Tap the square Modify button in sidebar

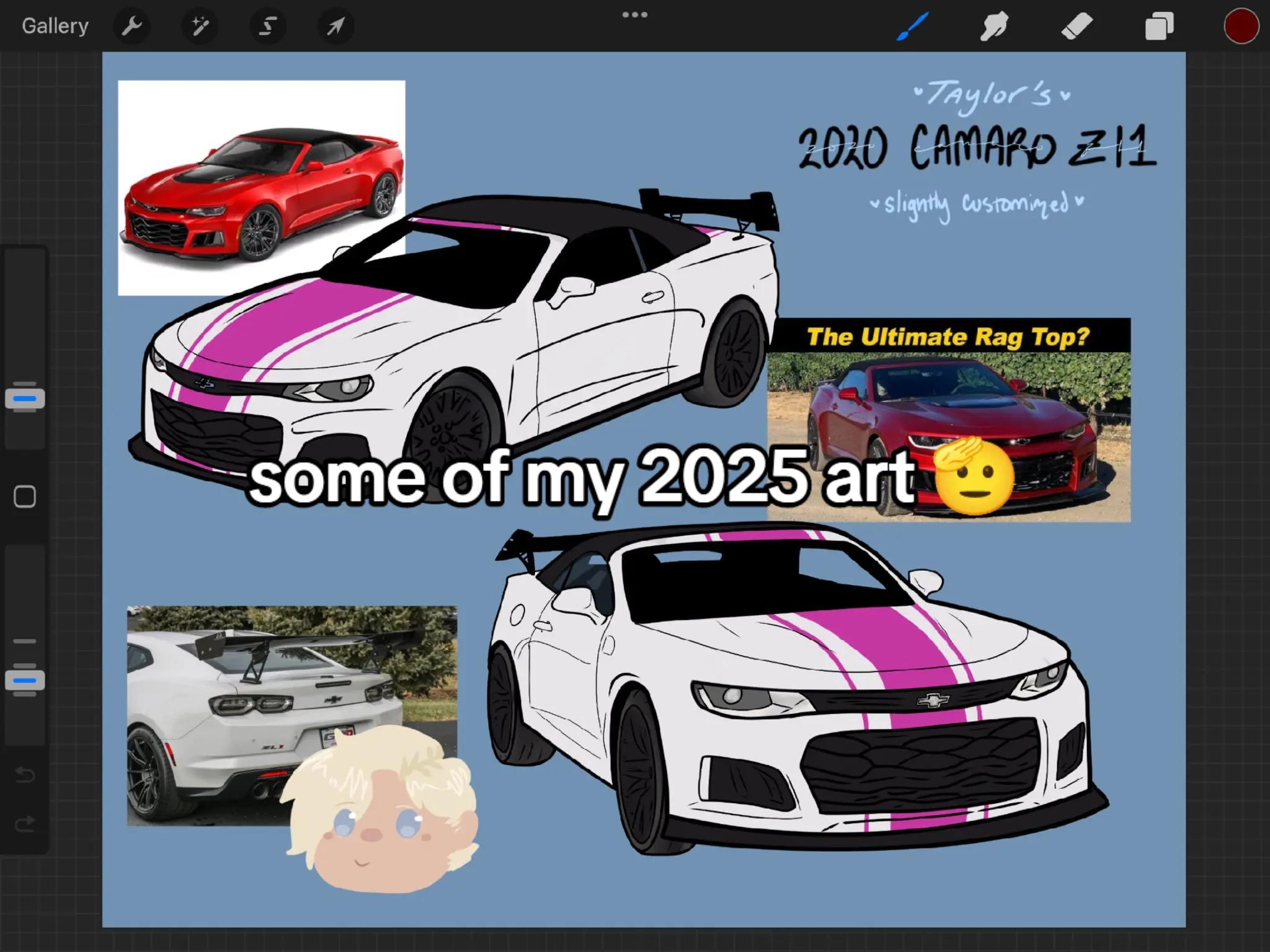25,496
